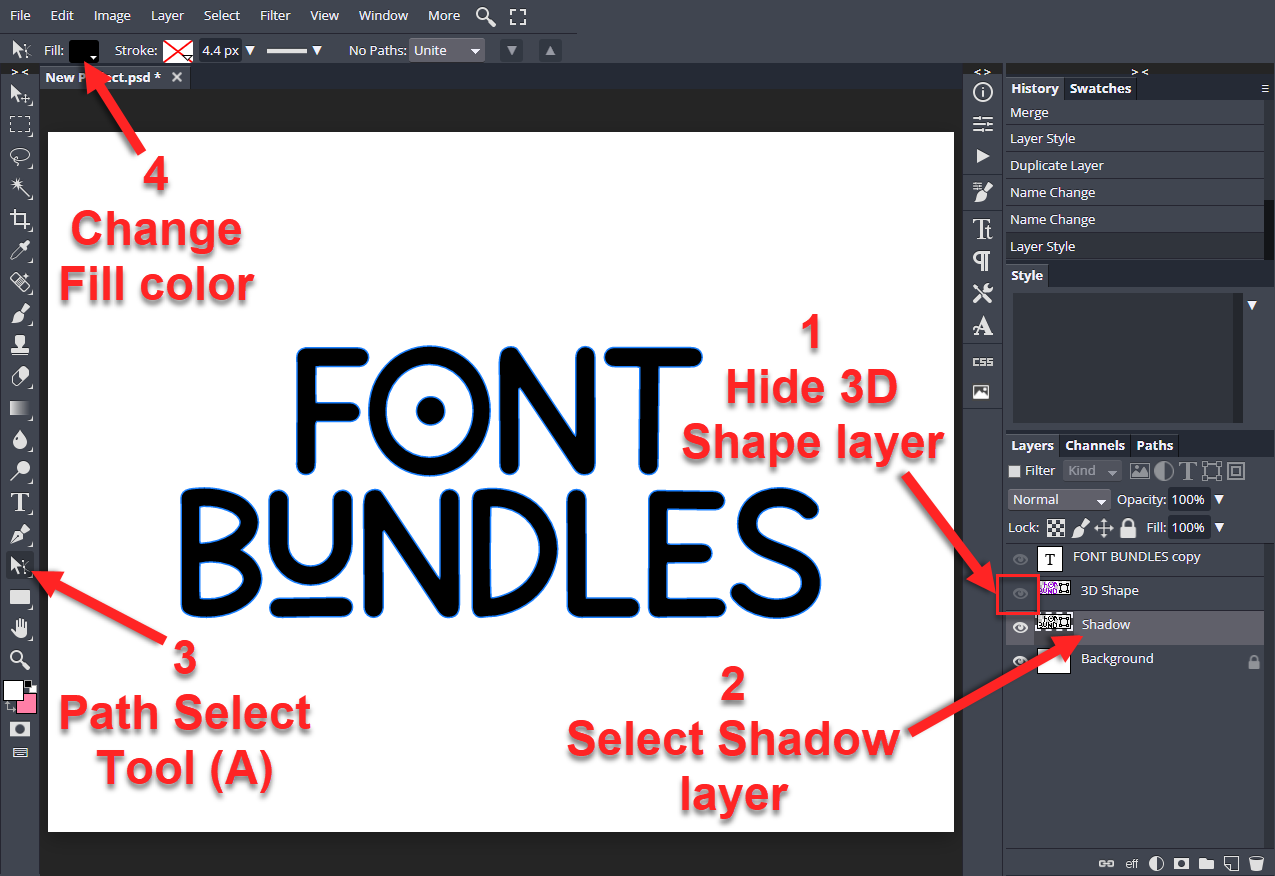The image size is (1275, 876).
Task: Create new folder in Layers panel
Action: (1207, 863)
